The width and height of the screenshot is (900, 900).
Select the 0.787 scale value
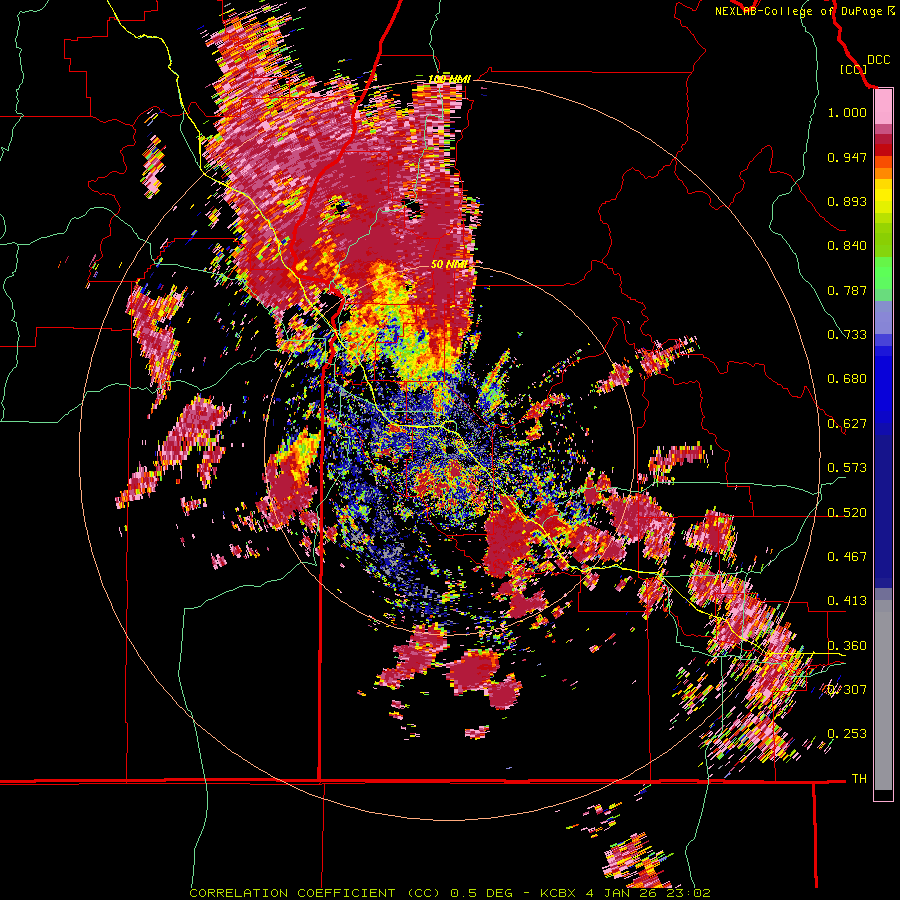tap(847, 290)
